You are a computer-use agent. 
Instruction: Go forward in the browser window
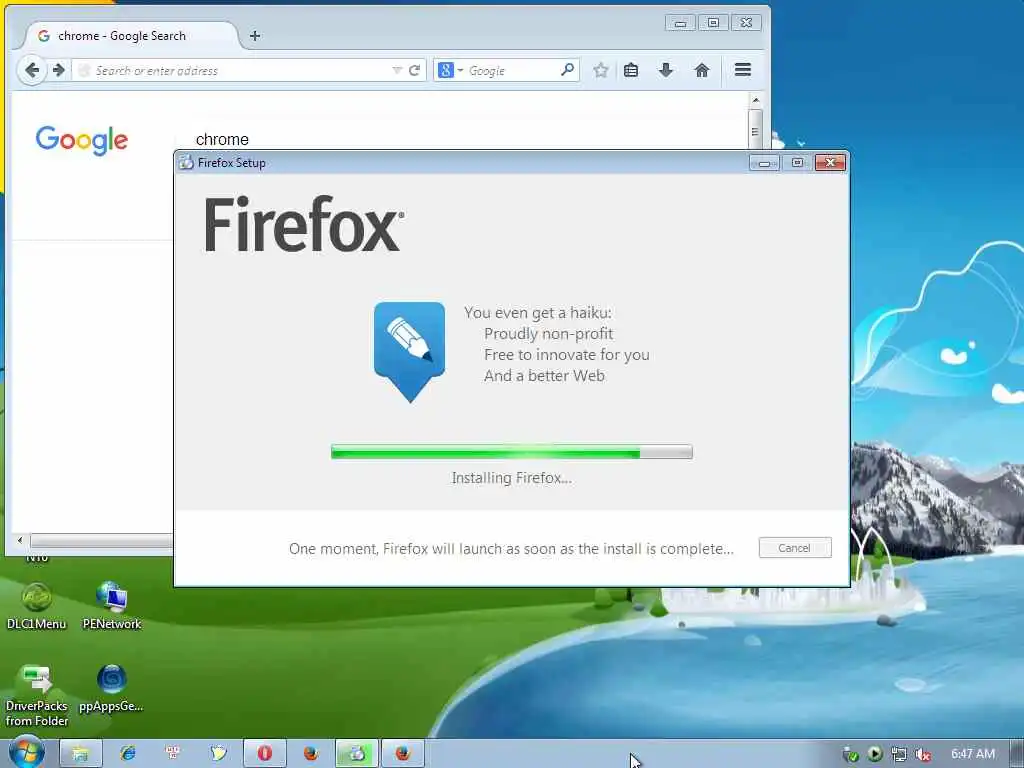59,70
